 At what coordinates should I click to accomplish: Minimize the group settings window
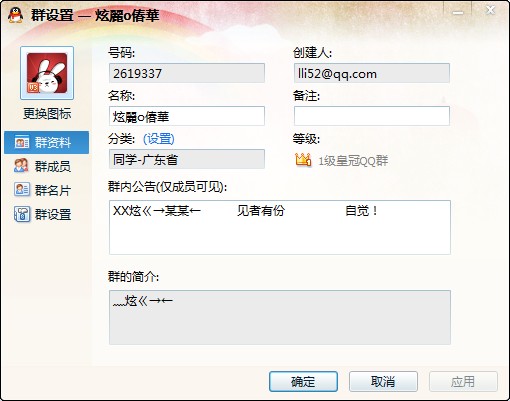tap(458, 12)
